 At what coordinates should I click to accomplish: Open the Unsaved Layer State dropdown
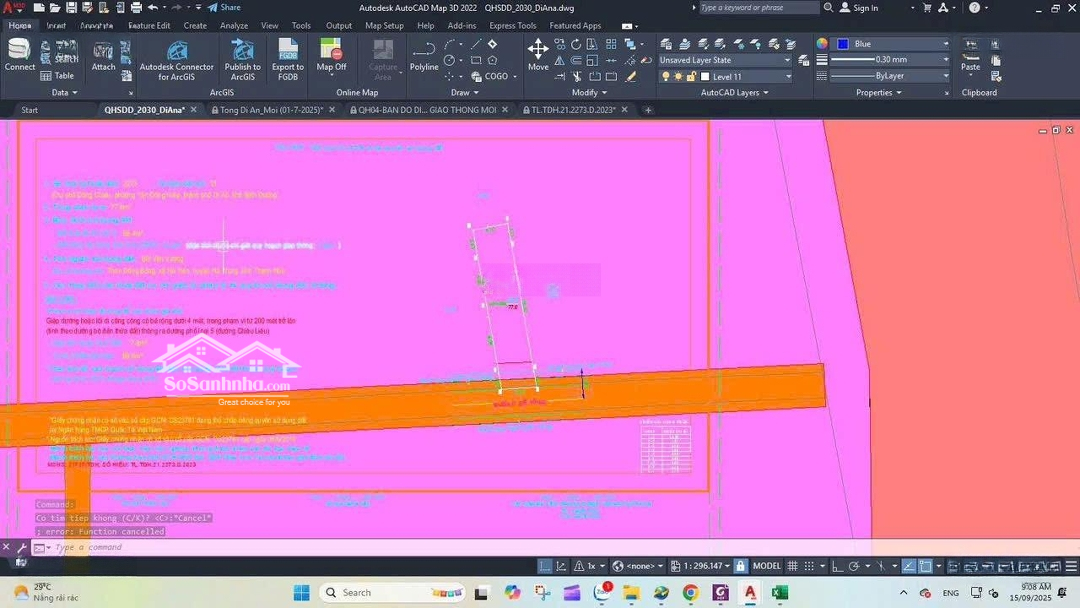[725, 60]
